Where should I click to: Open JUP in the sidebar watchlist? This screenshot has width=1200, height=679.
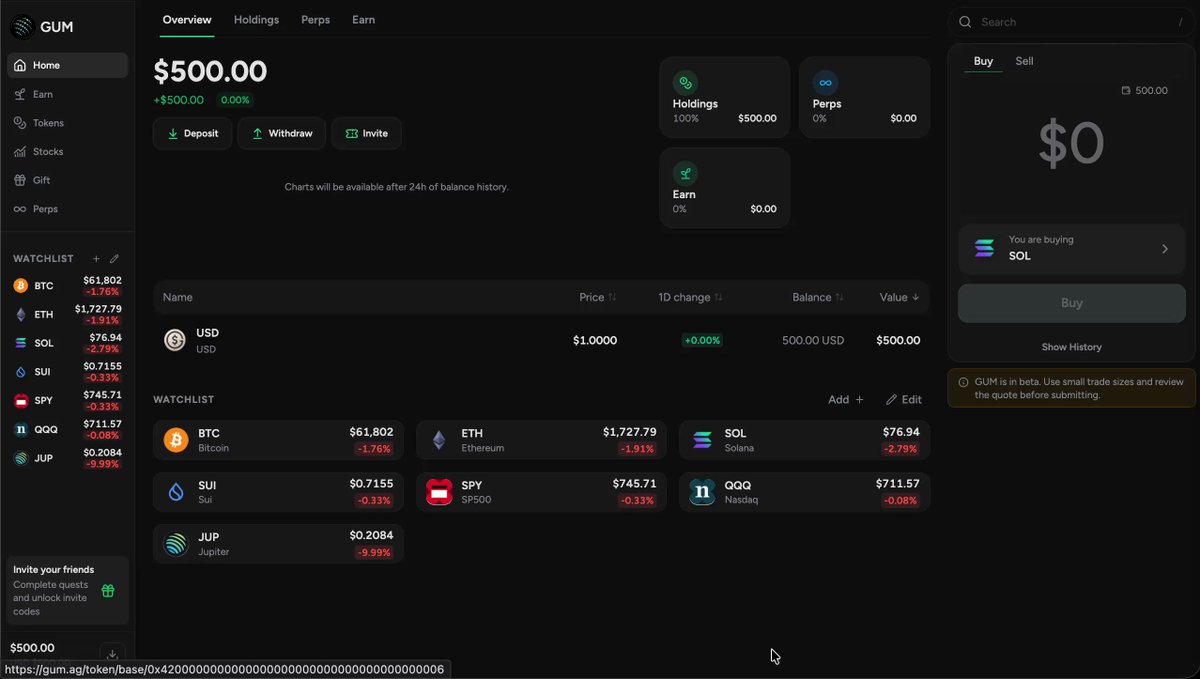tap(67, 458)
